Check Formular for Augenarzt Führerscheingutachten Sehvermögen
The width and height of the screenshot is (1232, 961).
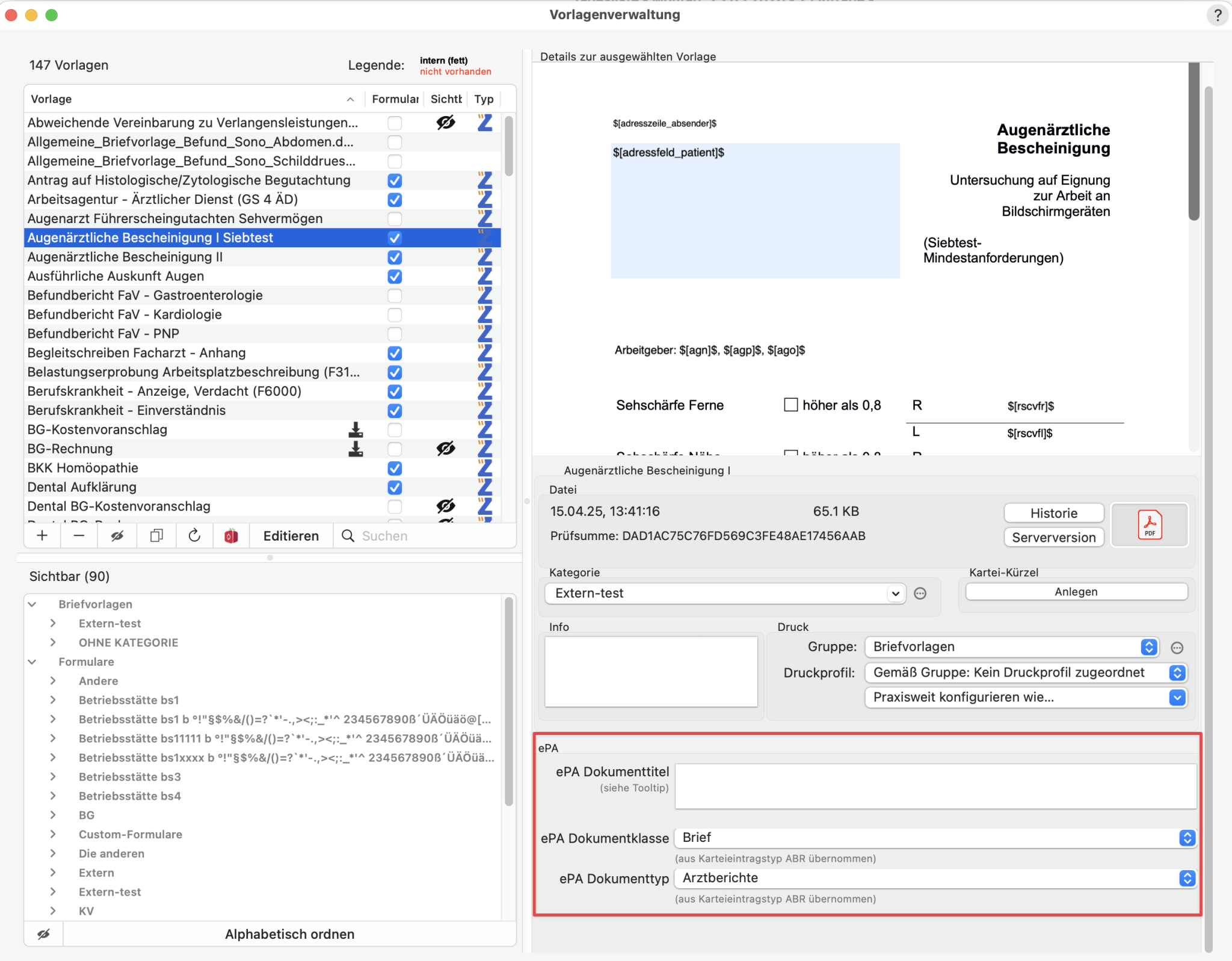pyautogui.click(x=395, y=219)
